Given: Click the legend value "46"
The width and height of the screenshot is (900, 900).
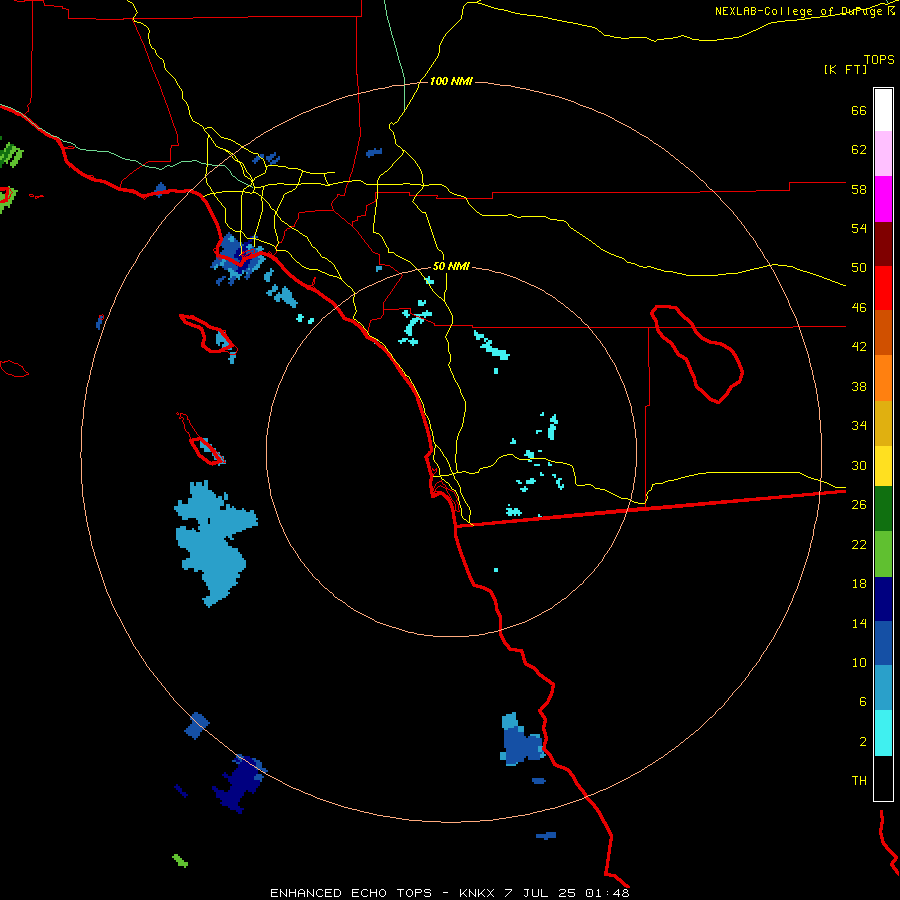Looking at the screenshot, I should (859, 308).
